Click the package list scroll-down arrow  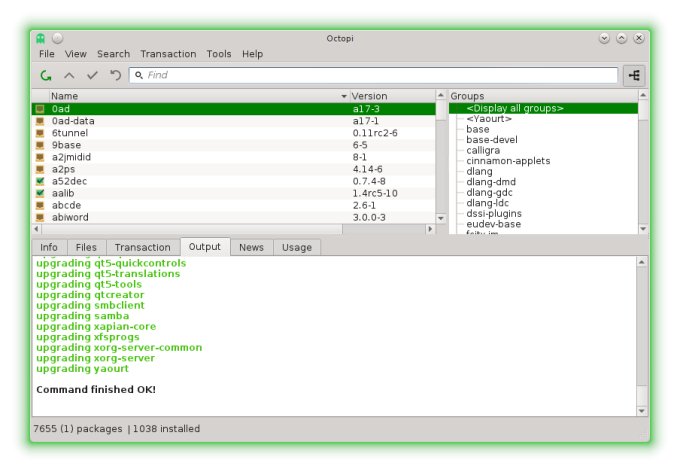[x=441, y=217]
